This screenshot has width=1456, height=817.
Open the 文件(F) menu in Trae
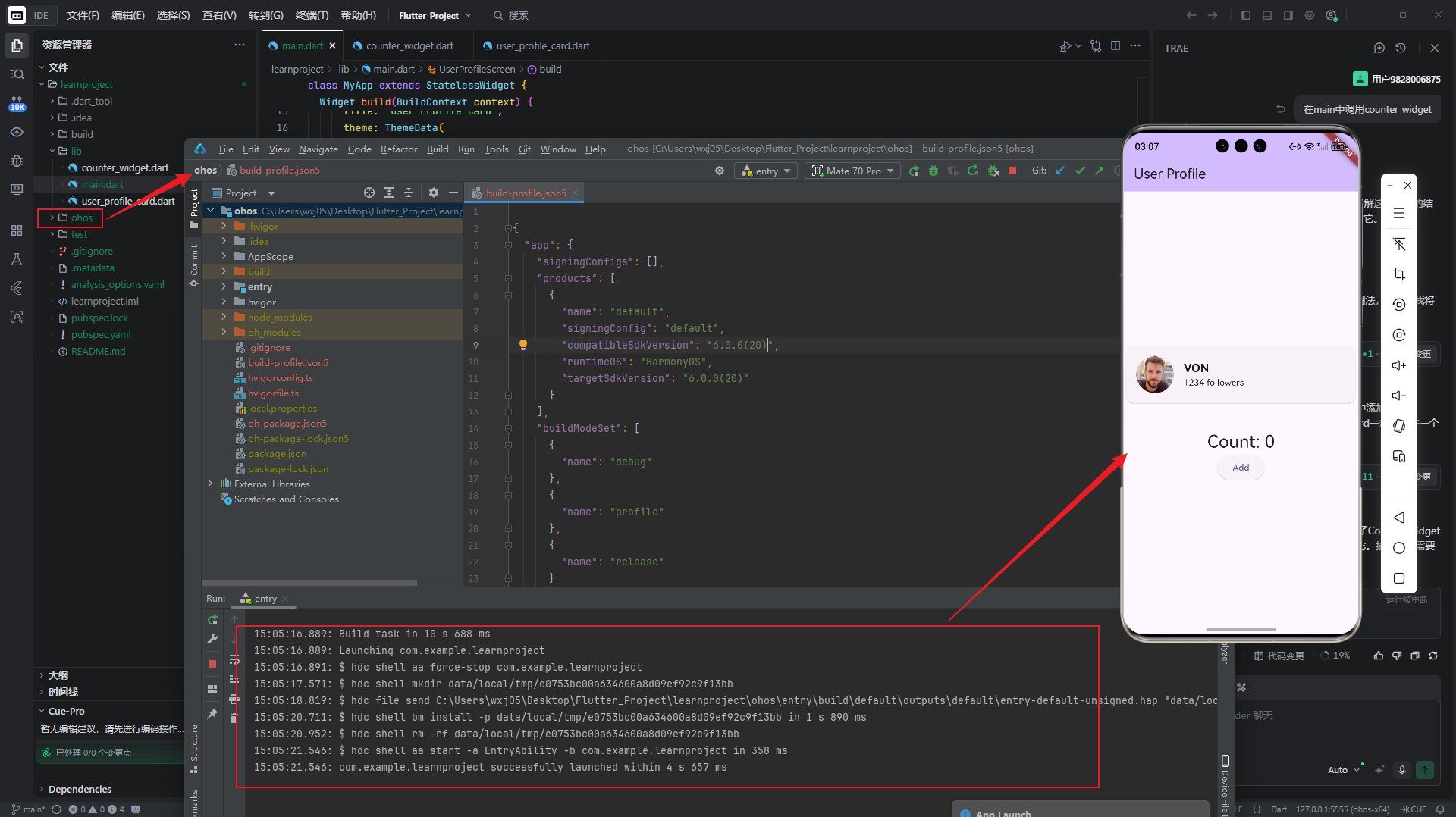tap(83, 15)
